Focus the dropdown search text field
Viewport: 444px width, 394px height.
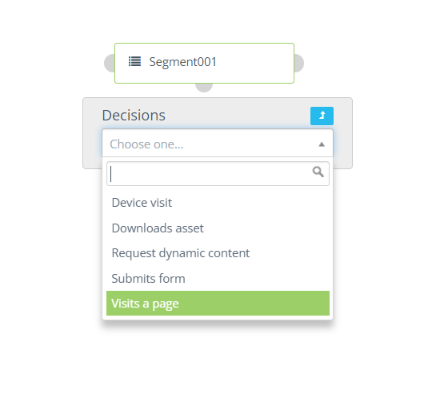pyautogui.click(x=210, y=174)
